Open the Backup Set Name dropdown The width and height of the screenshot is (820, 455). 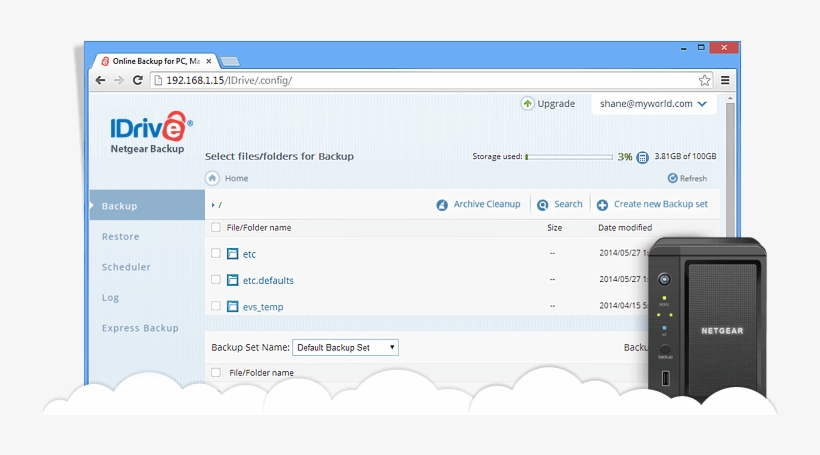[x=345, y=347]
